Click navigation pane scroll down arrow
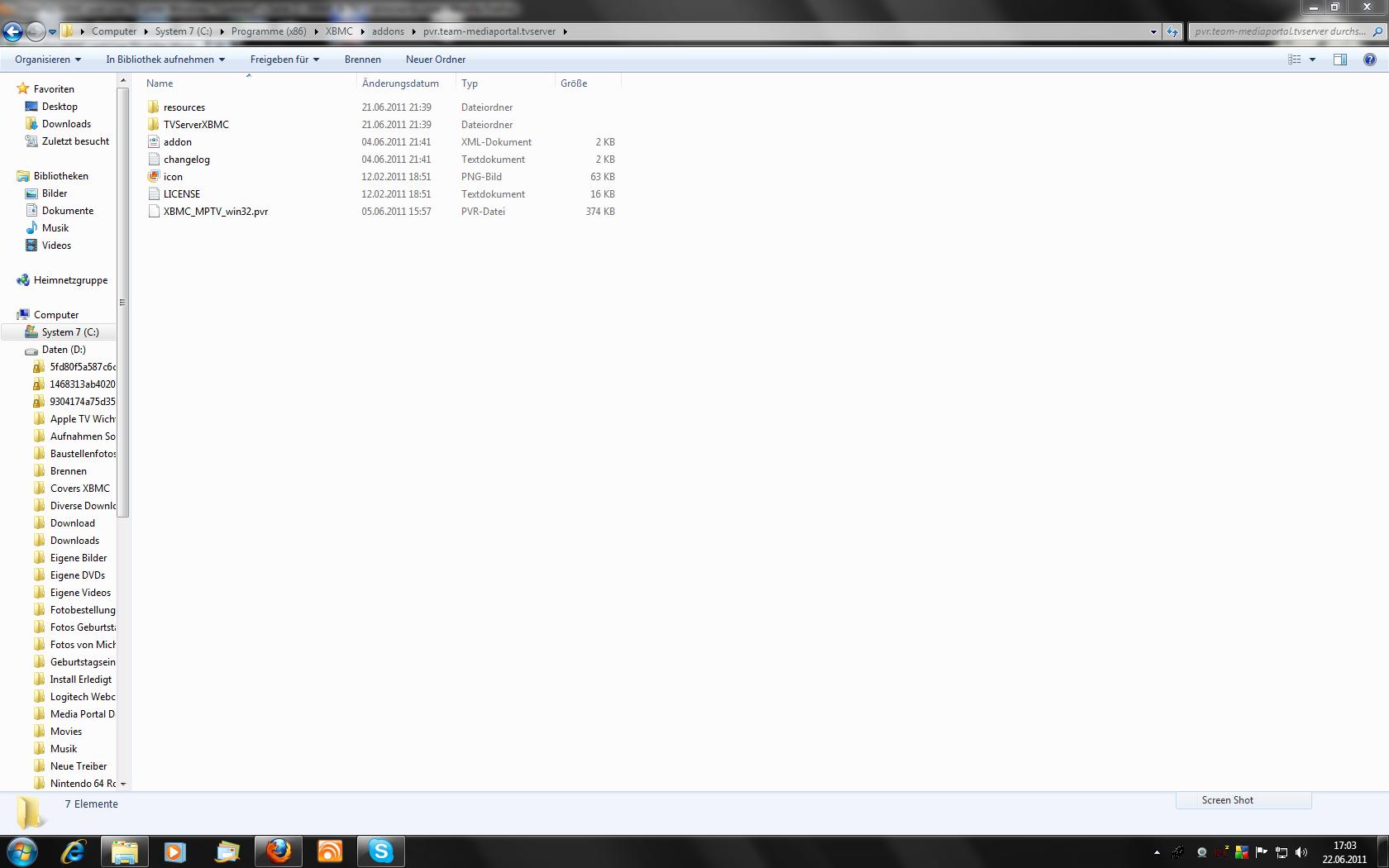This screenshot has width=1389, height=868. pos(123,784)
